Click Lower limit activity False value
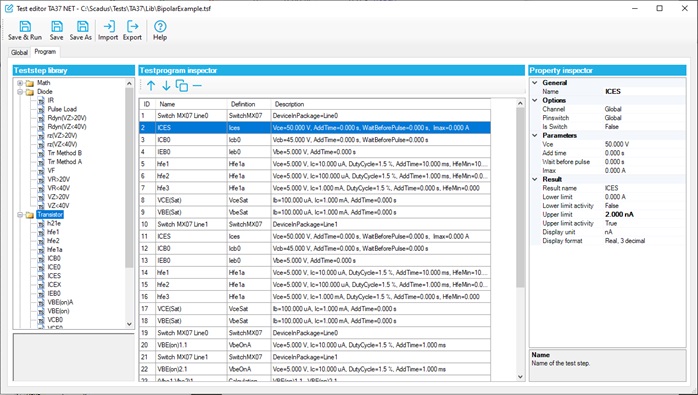Image resolution: width=698 pixels, height=395 pixels. (x=644, y=206)
